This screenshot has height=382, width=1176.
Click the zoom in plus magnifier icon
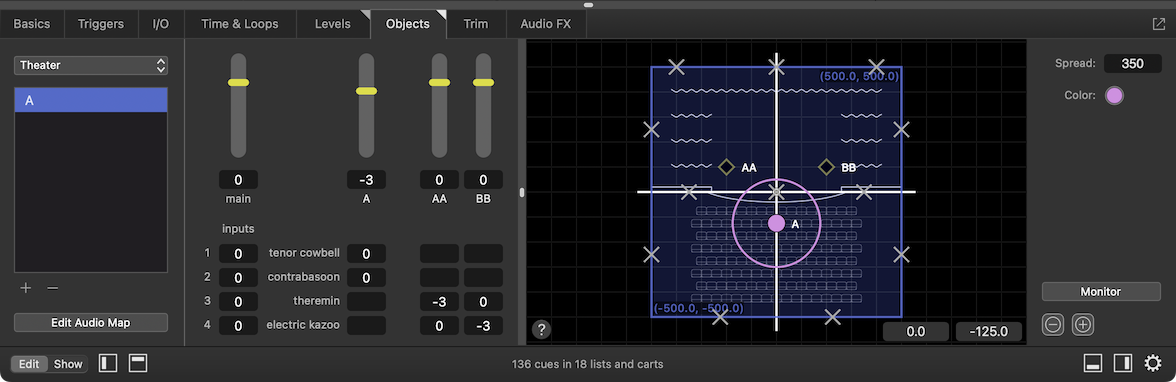1084,325
